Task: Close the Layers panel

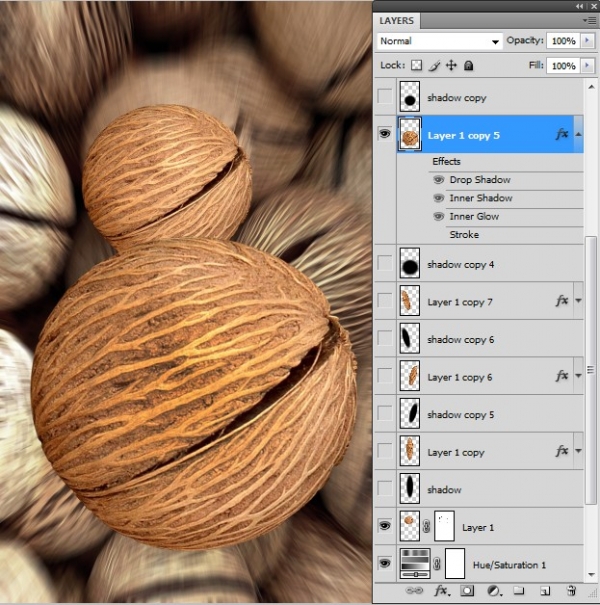Action: (x=593, y=7)
